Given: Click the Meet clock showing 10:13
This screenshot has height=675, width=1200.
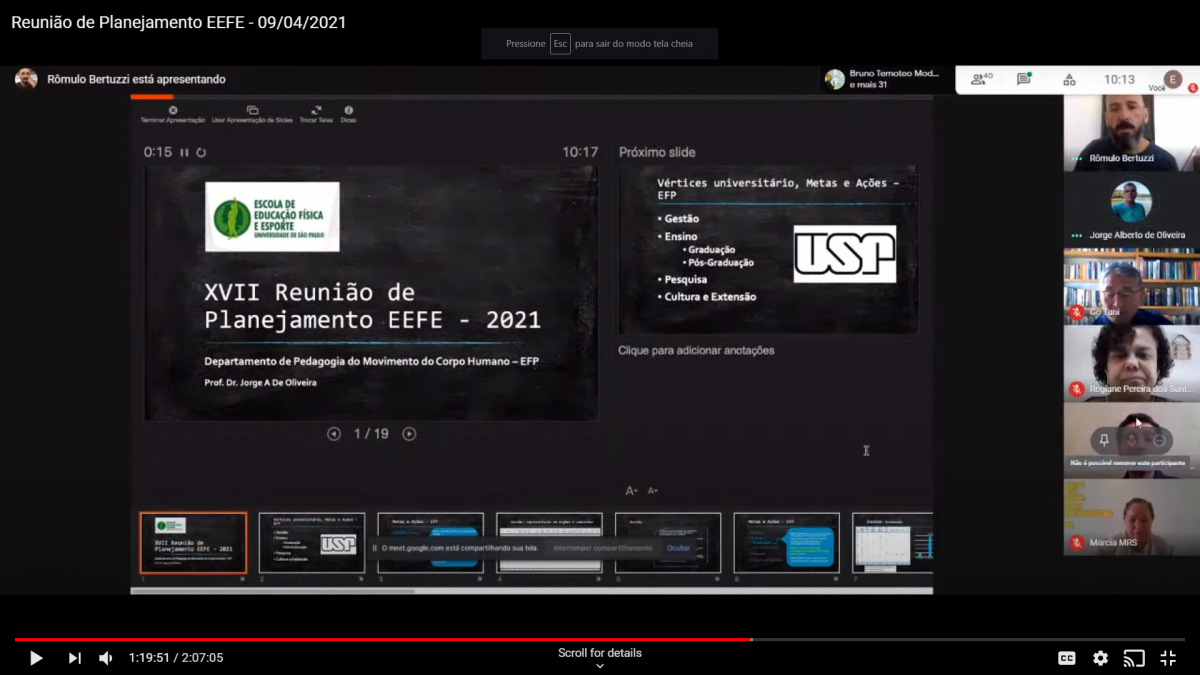Looking at the screenshot, I should 1119,79.
